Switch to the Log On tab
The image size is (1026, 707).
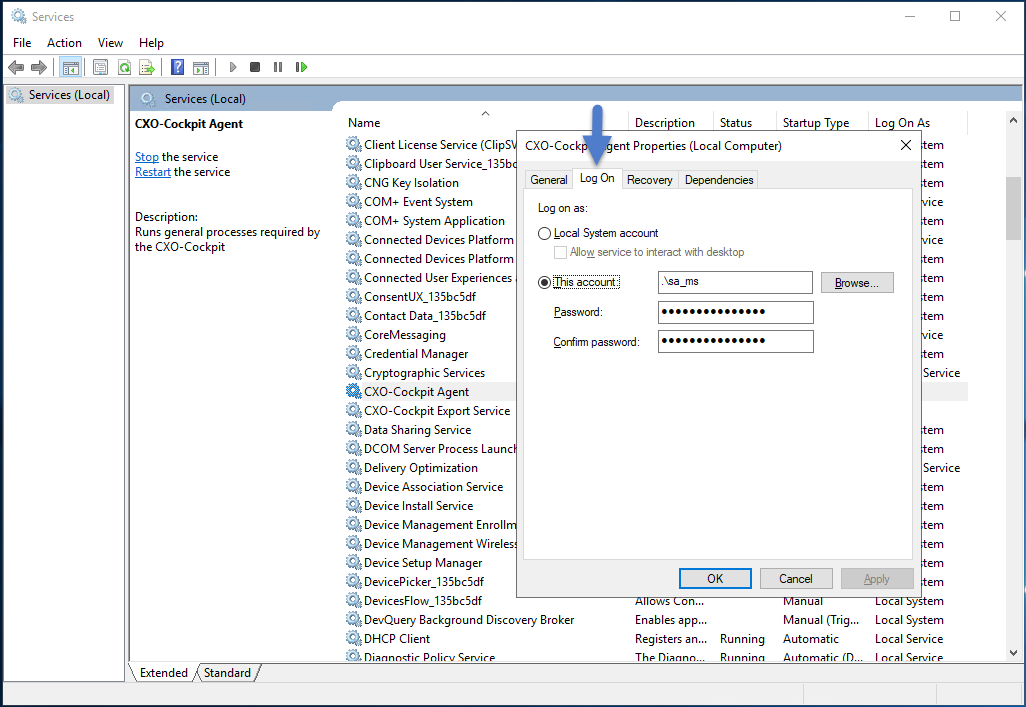(x=597, y=178)
